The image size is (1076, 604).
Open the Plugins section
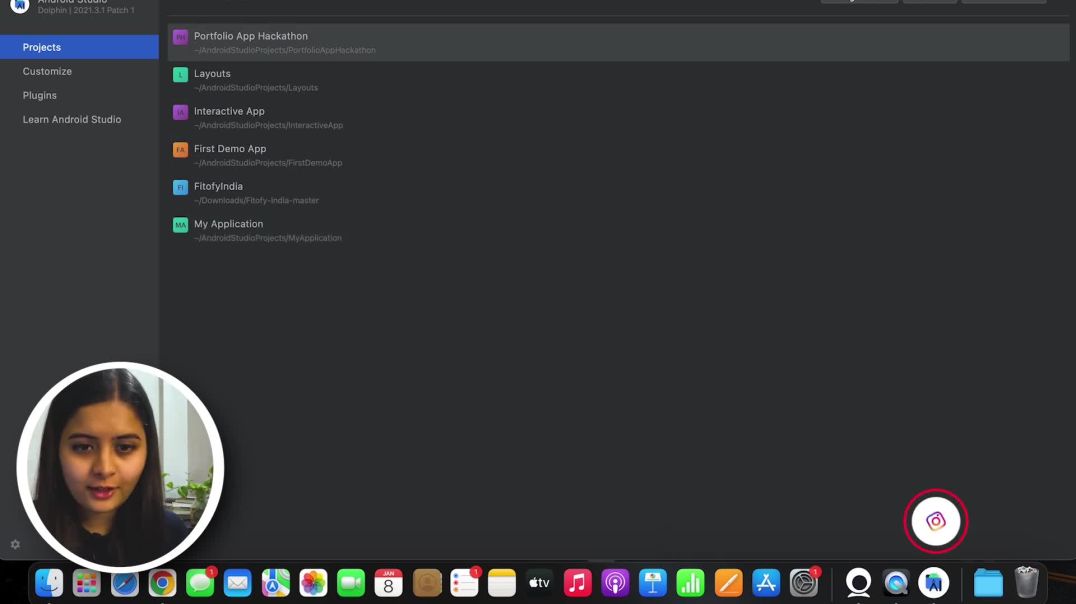40,95
